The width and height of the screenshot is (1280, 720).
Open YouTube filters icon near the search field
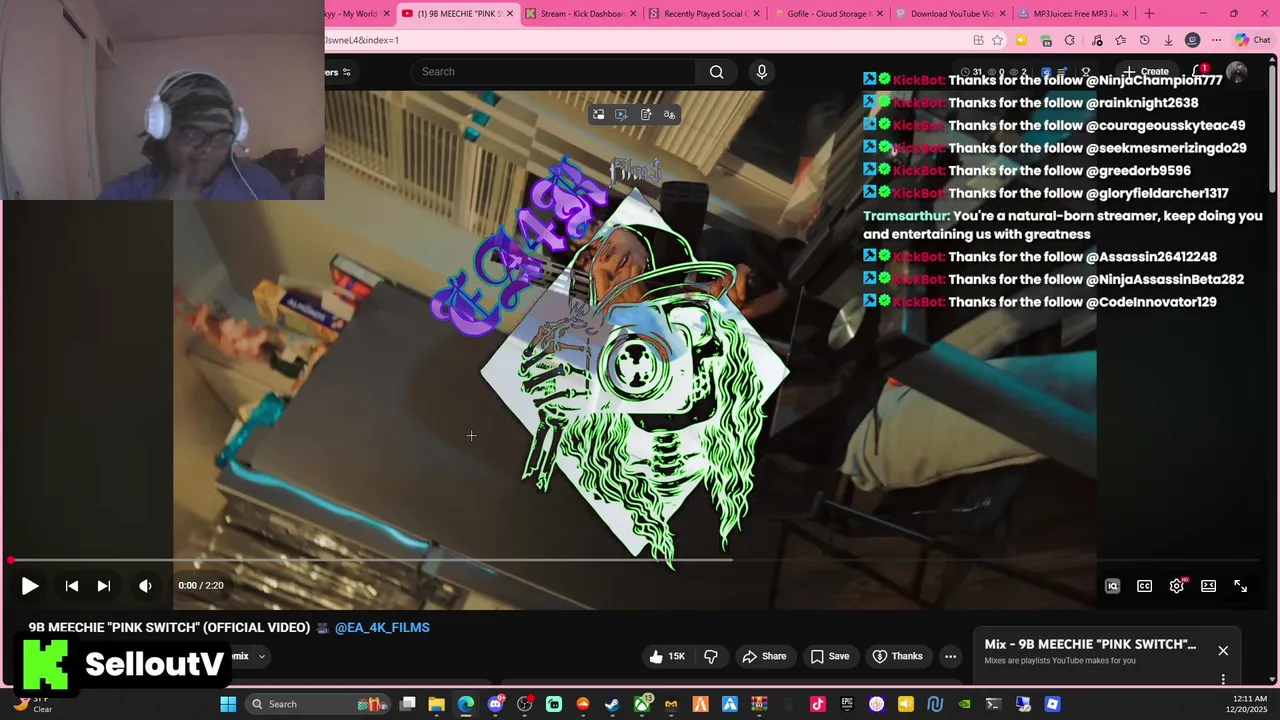(x=346, y=72)
